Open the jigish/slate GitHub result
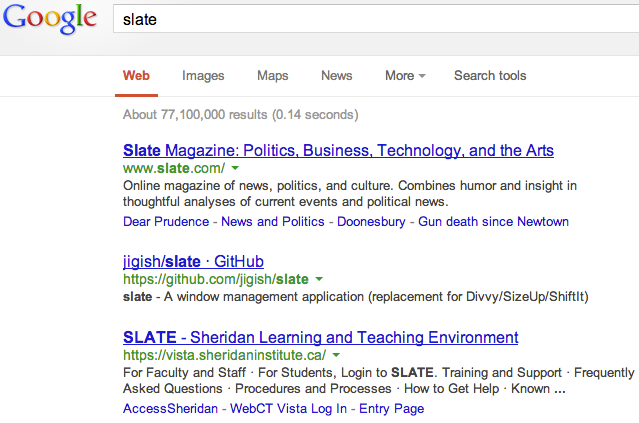The width and height of the screenshot is (639, 423). [x=193, y=262]
